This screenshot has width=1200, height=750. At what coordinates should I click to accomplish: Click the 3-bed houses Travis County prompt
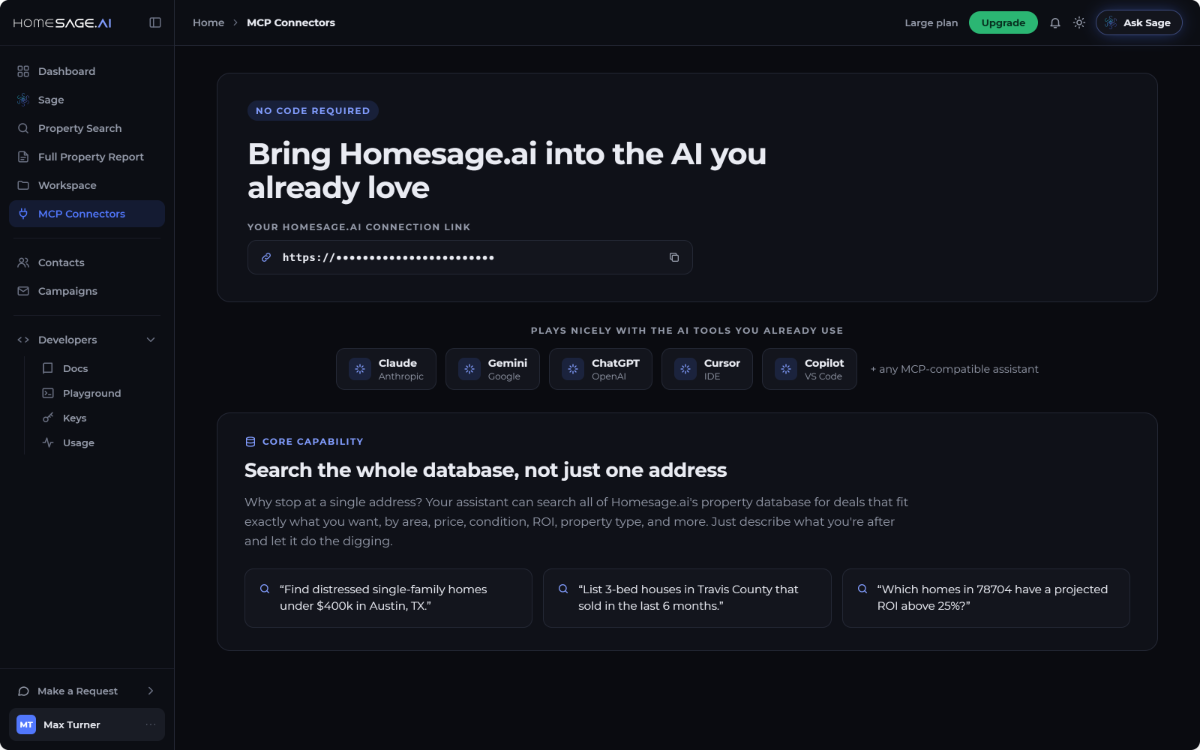tap(687, 598)
